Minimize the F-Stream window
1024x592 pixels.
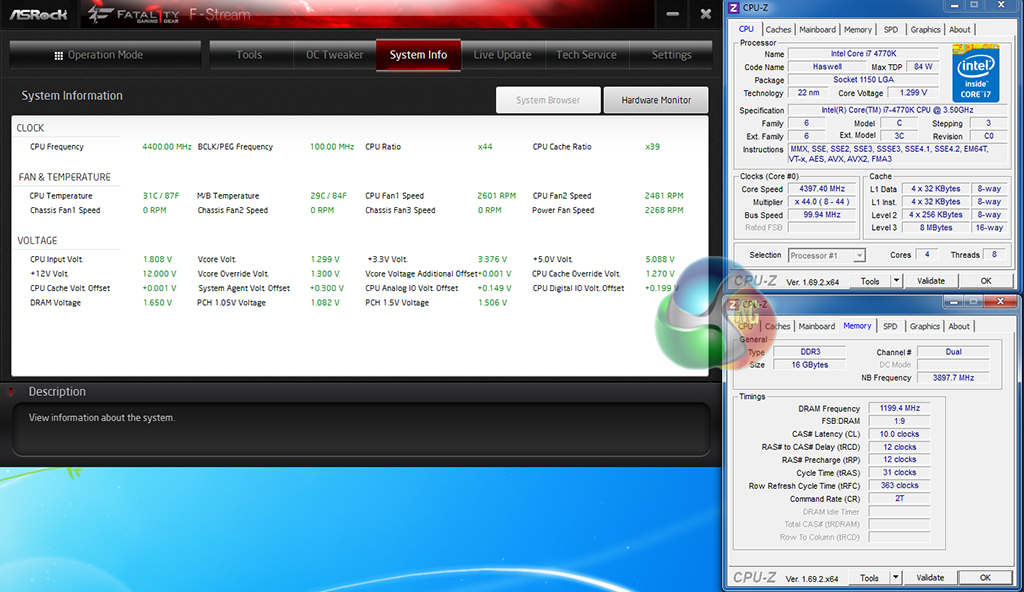673,14
